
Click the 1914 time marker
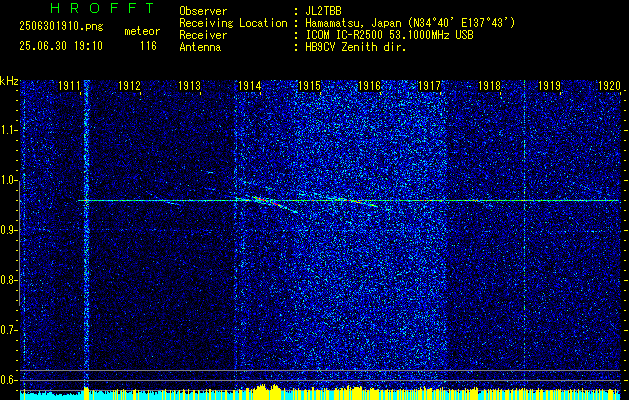click(x=250, y=85)
